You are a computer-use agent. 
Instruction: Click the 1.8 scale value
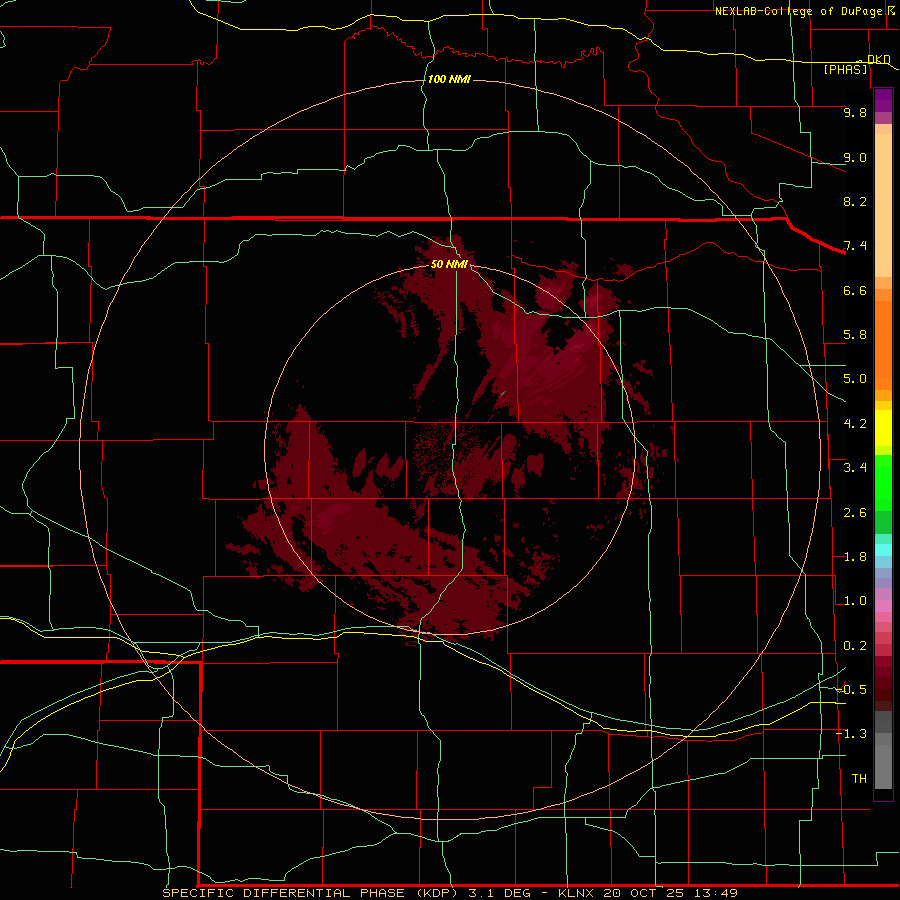pyautogui.click(x=855, y=557)
